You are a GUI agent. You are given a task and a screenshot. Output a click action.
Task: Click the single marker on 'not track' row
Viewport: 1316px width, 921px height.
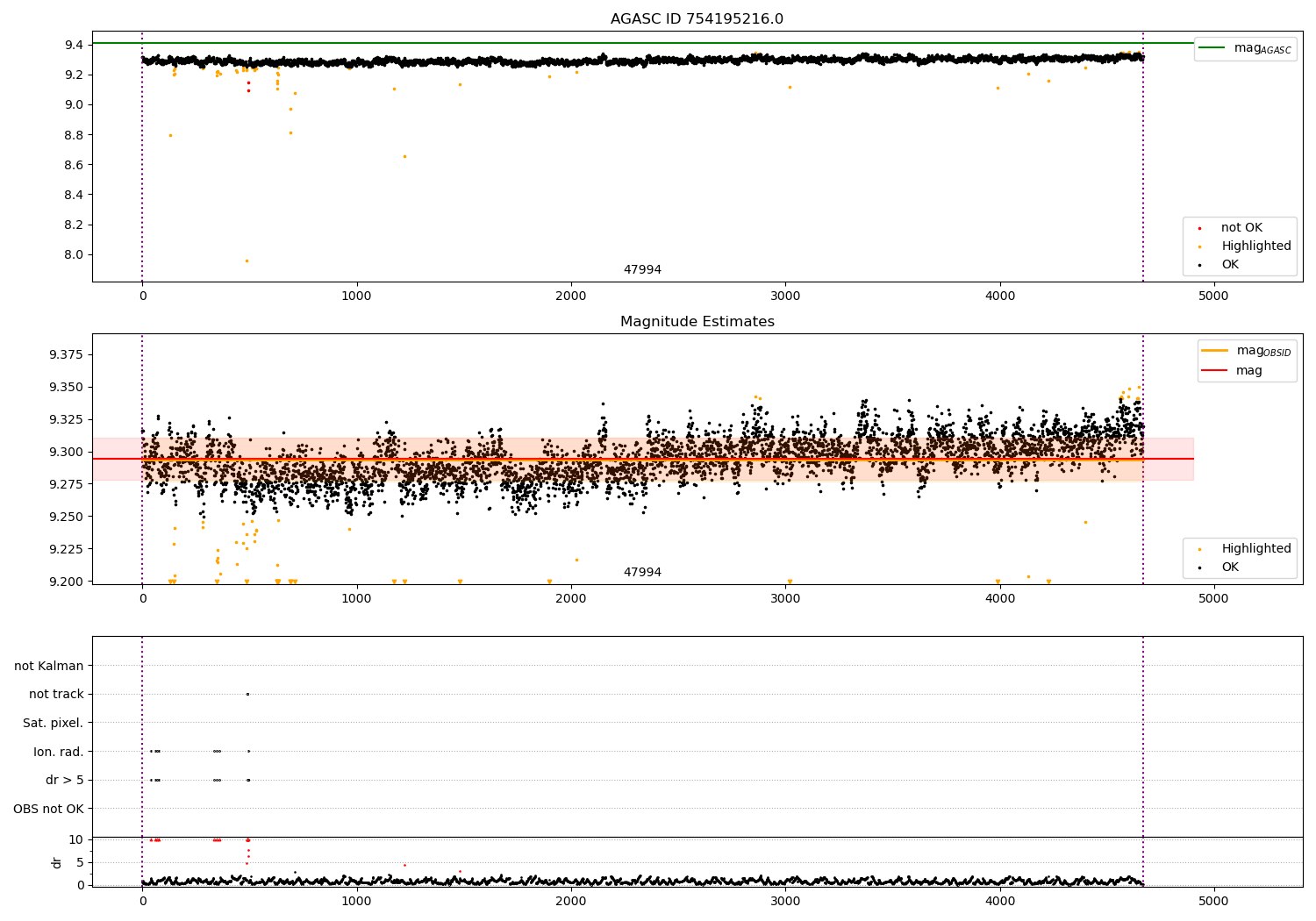pyautogui.click(x=247, y=695)
